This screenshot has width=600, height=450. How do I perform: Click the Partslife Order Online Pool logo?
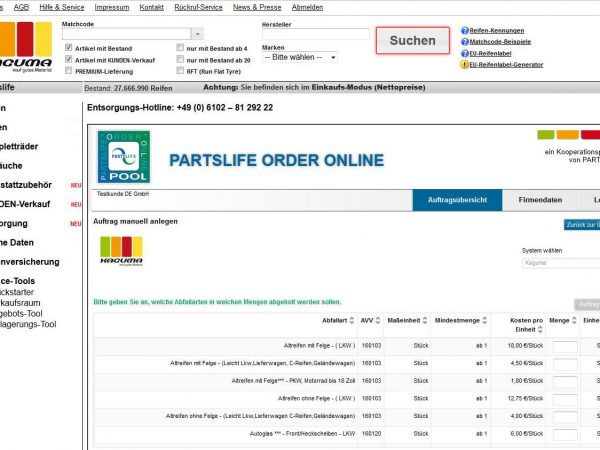(124, 157)
